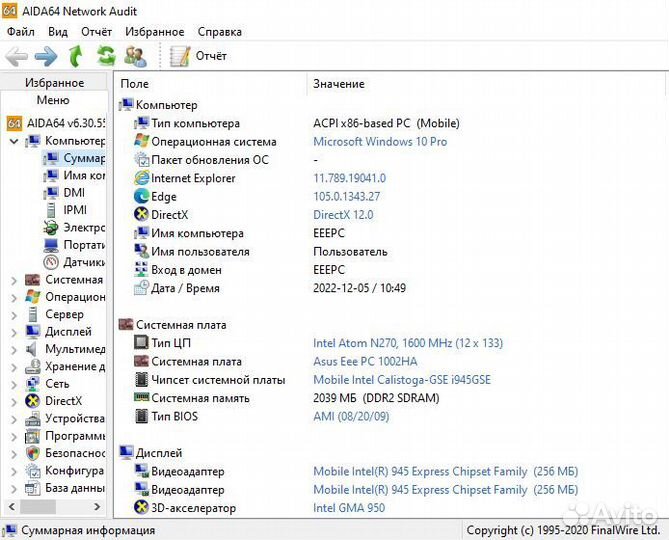
Task: Open the Избранное menu in menu bar
Action: pyautogui.click(x=154, y=32)
